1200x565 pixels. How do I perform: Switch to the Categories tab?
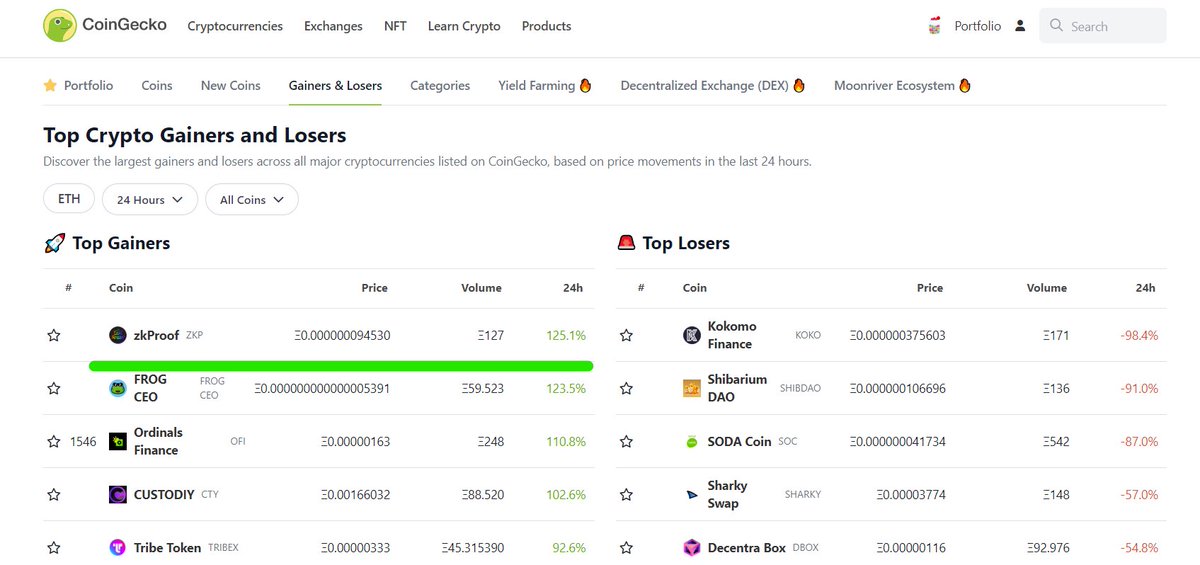440,85
